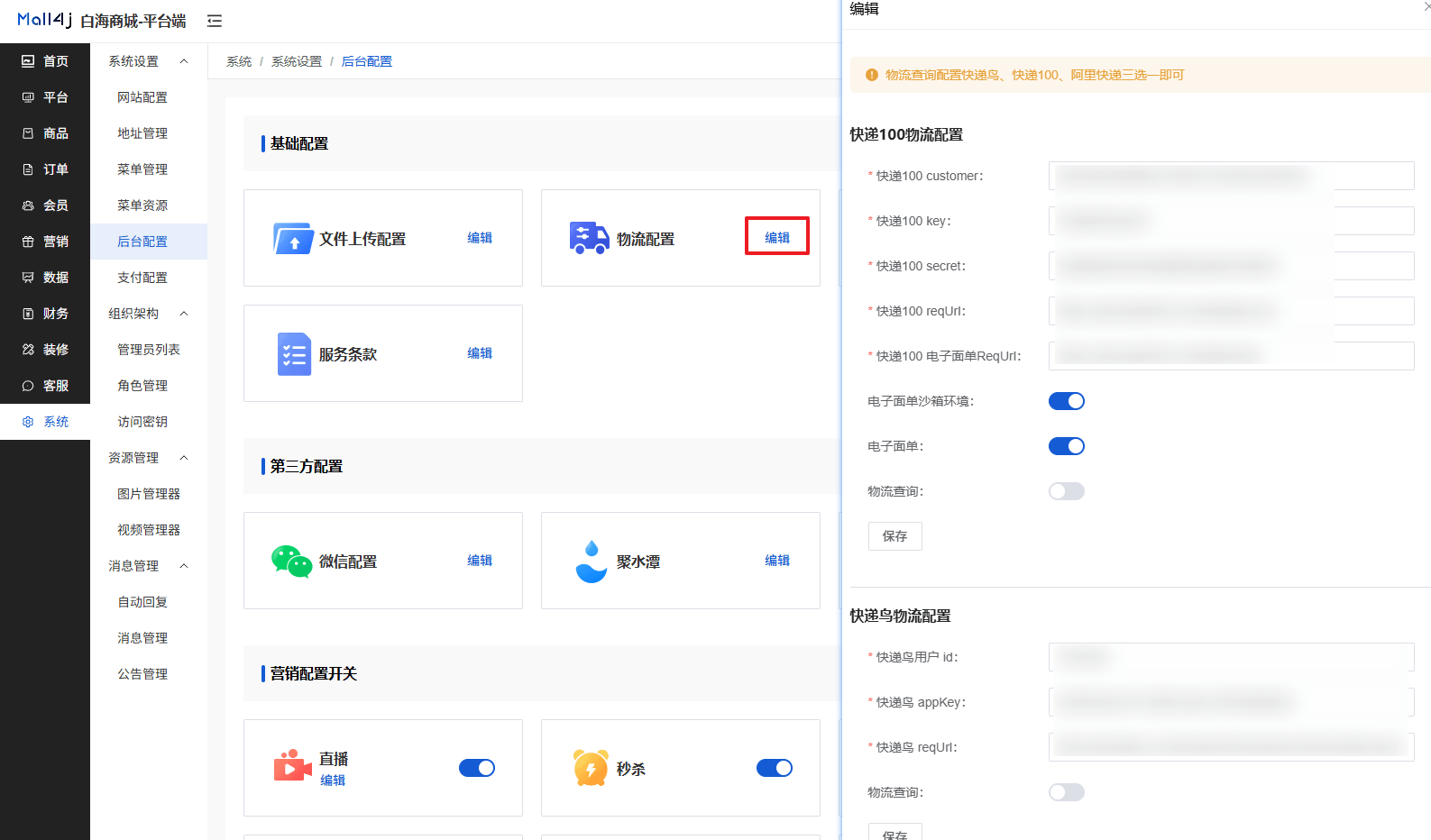Image resolution: width=1431 pixels, height=840 pixels.
Task: Open 商品 in the left sidebar
Action: (45, 133)
